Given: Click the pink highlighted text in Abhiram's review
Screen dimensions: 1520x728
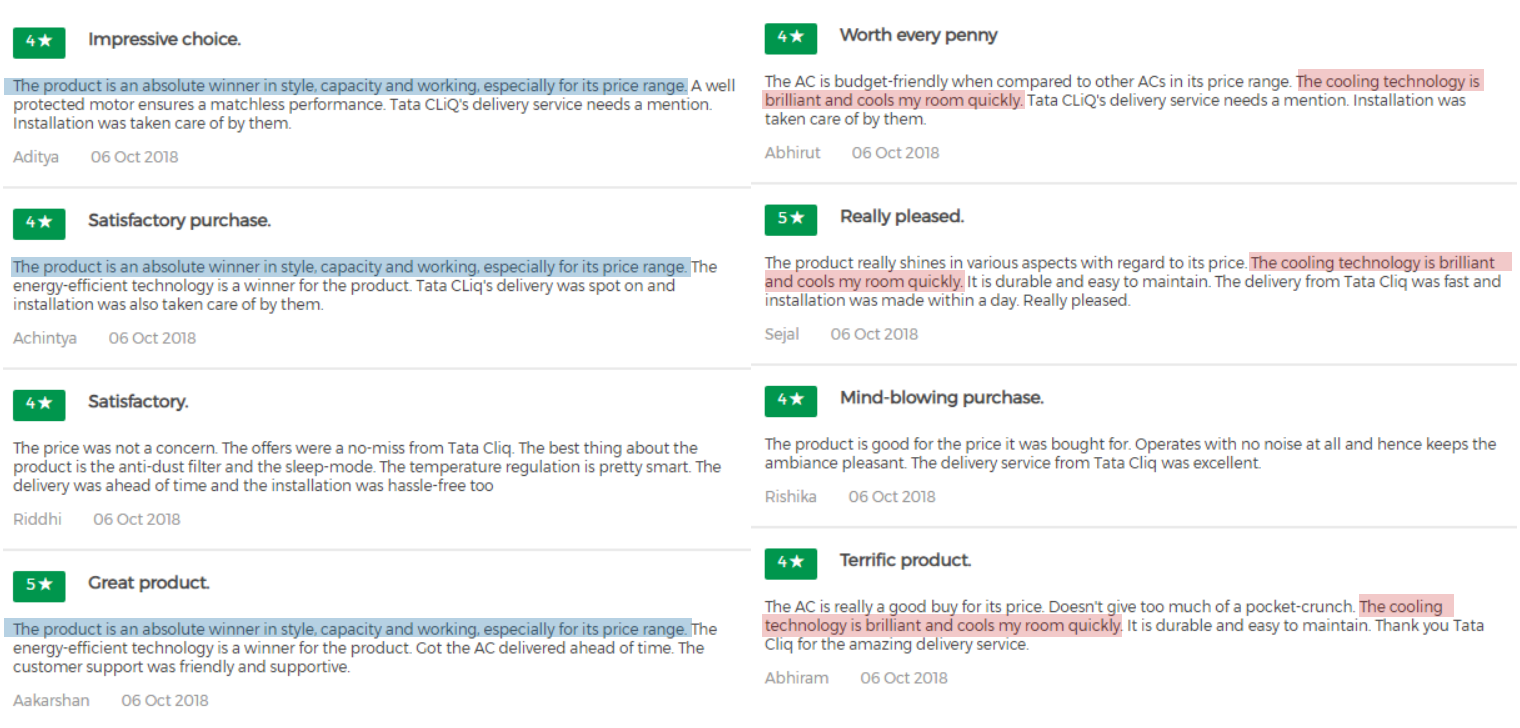Looking at the screenshot, I should pyautogui.click(x=940, y=626).
